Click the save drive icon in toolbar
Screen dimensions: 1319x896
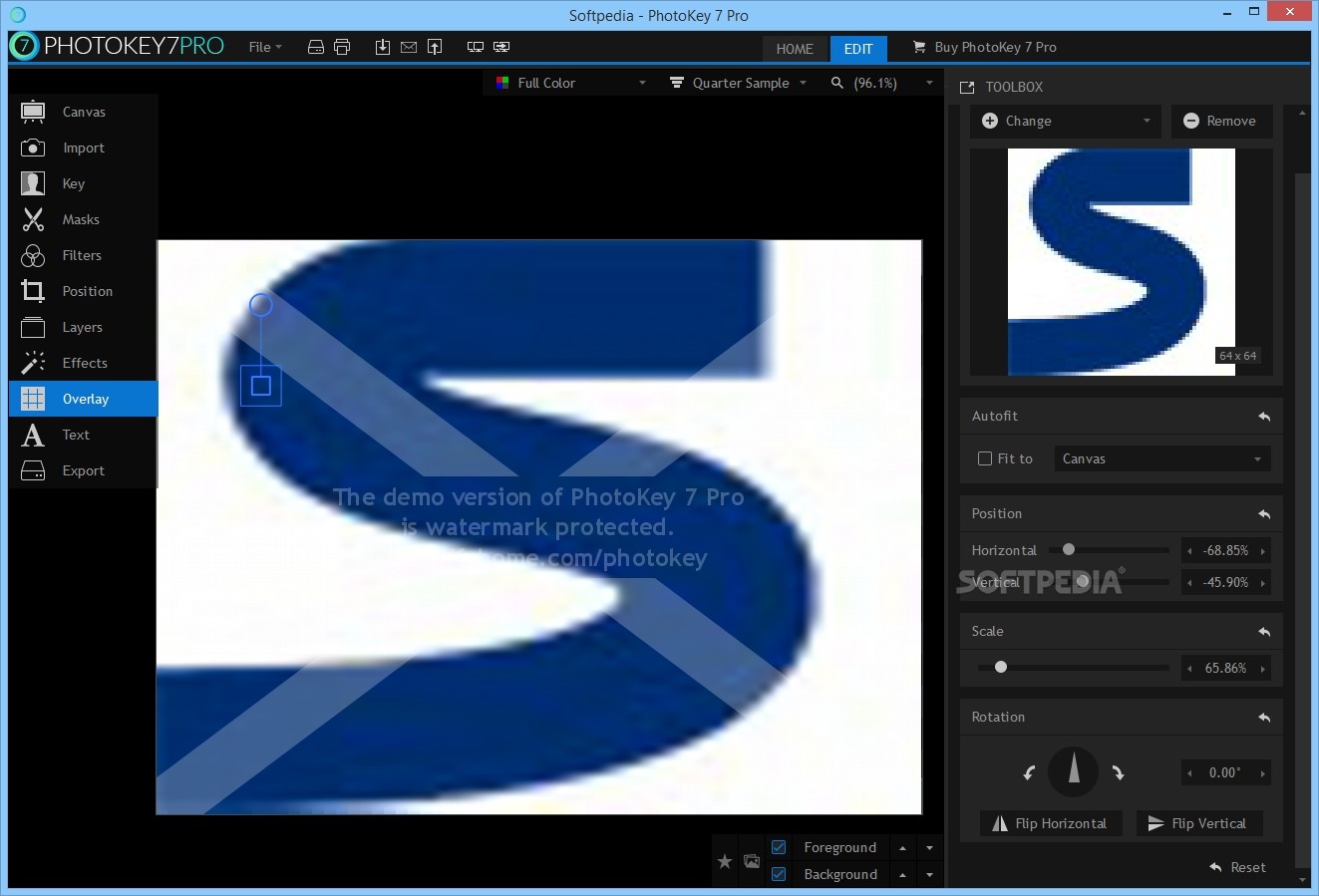316,47
